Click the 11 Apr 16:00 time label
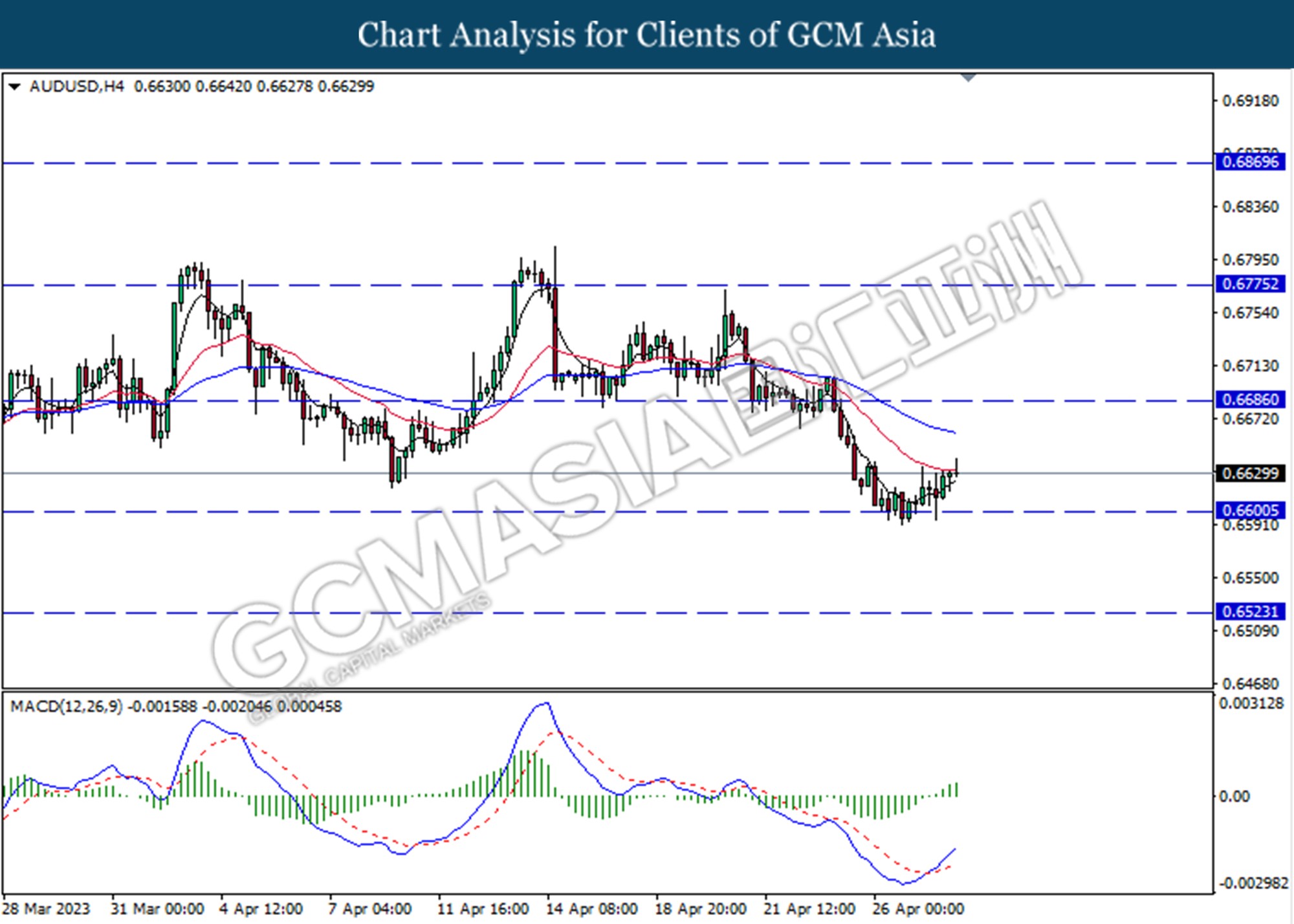The height and width of the screenshot is (924, 1294). click(483, 909)
